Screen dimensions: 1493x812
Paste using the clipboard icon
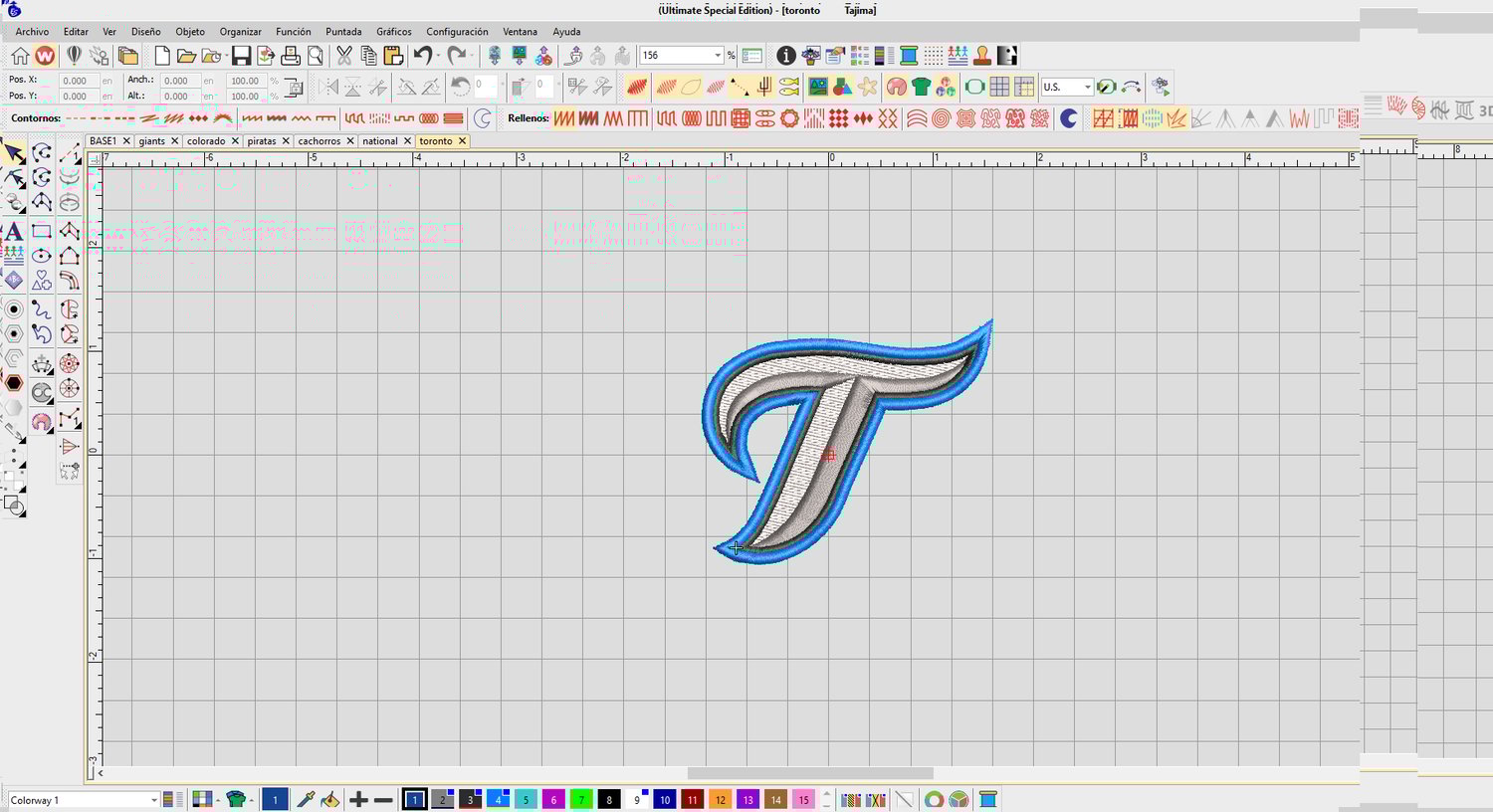[x=393, y=56]
